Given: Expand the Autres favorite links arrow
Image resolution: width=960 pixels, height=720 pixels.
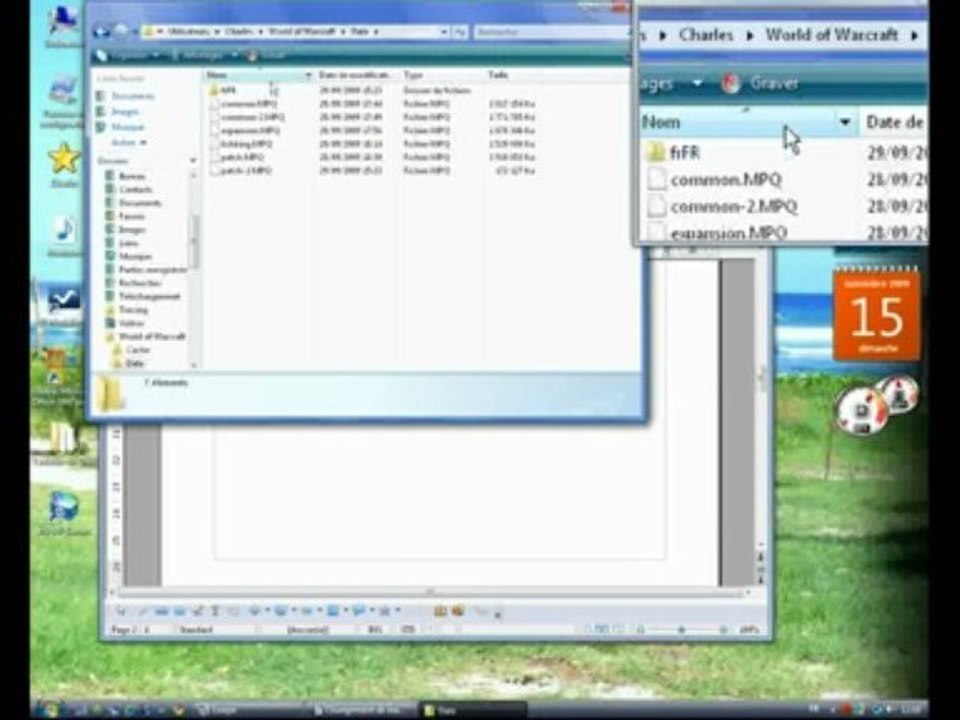Looking at the screenshot, I should coord(129,142).
